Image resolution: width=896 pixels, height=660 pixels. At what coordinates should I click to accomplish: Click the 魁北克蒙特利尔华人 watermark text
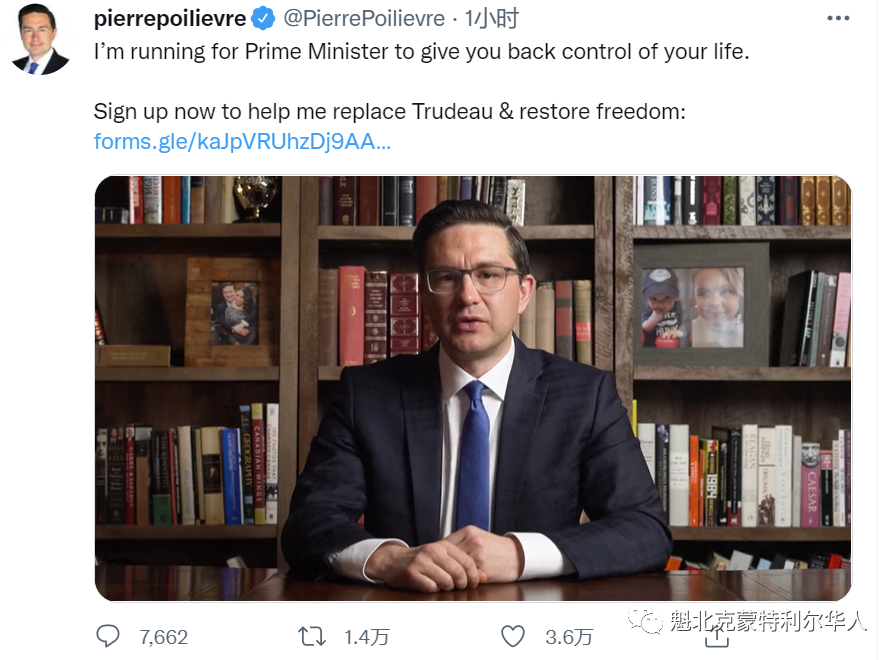[x=769, y=621]
